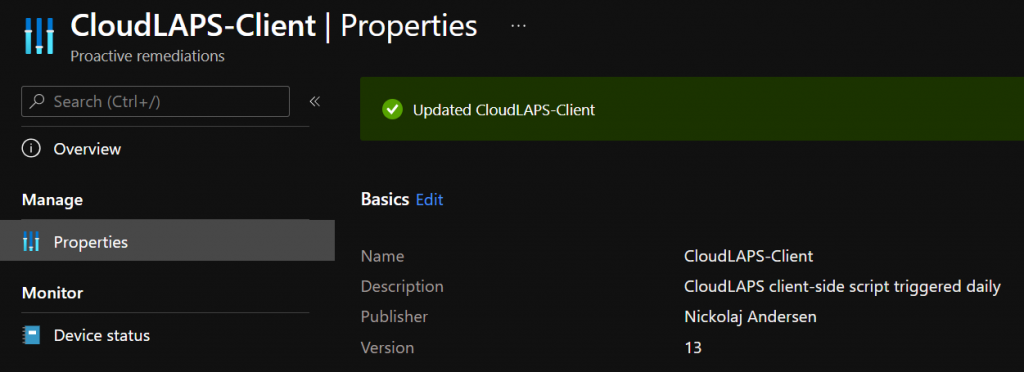
Task: Click the Proactive remediations subtitle
Action: click(x=147, y=56)
